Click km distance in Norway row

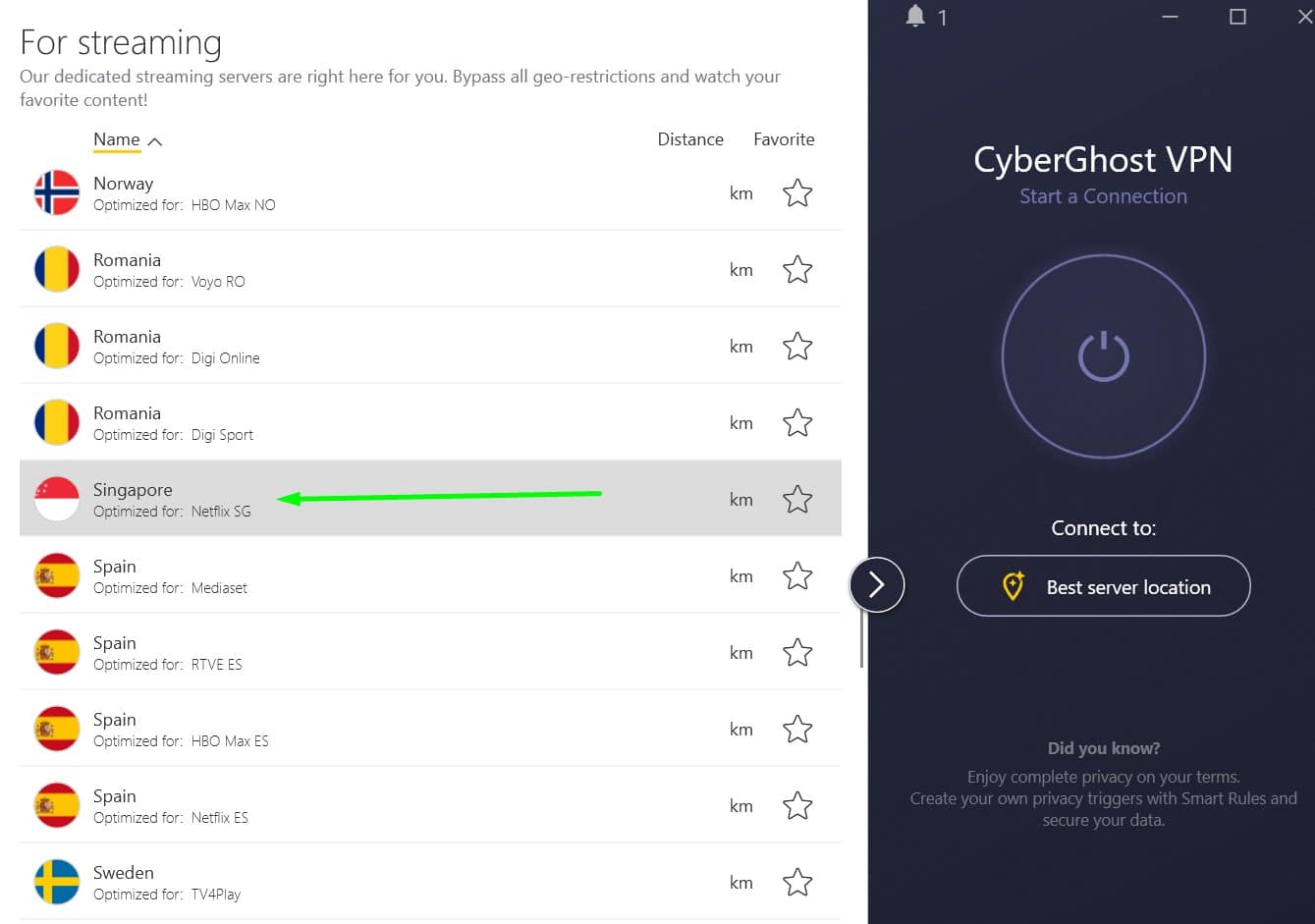pos(741,193)
